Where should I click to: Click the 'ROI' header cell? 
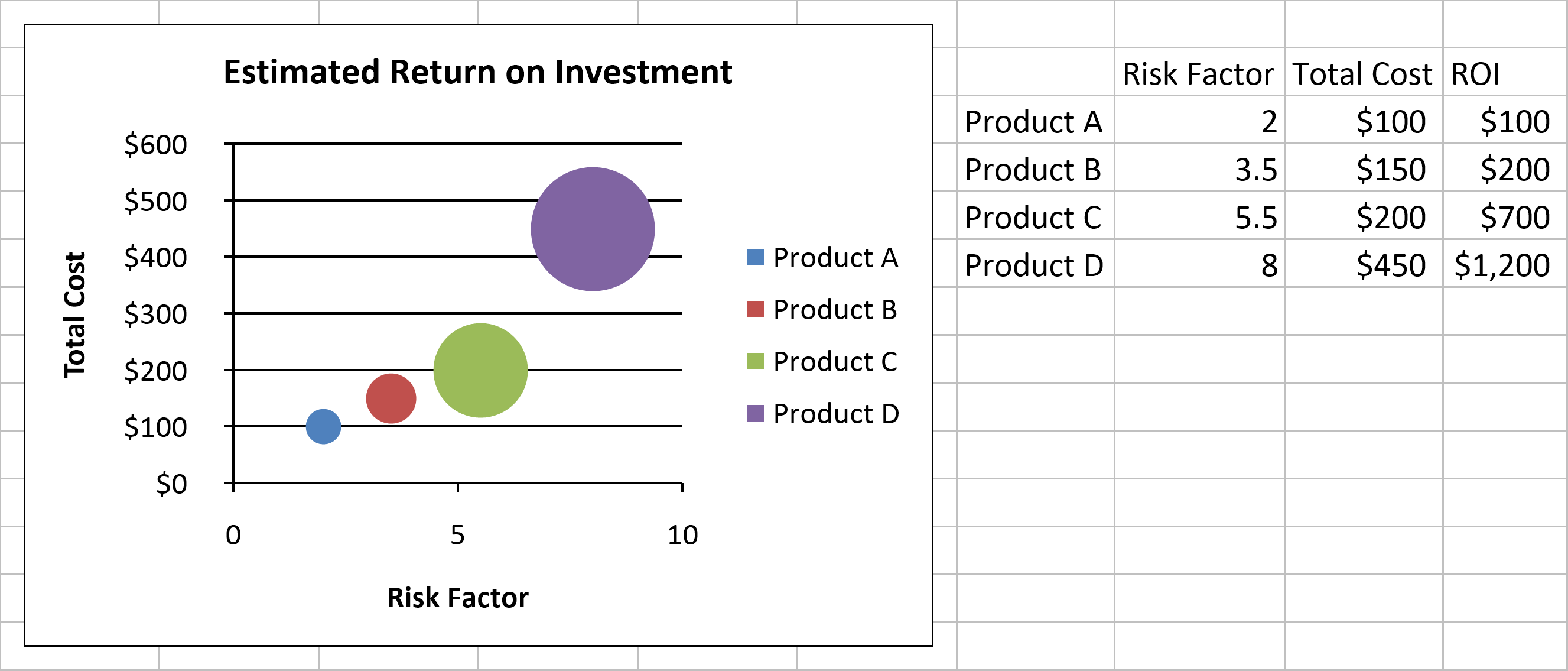(1475, 74)
